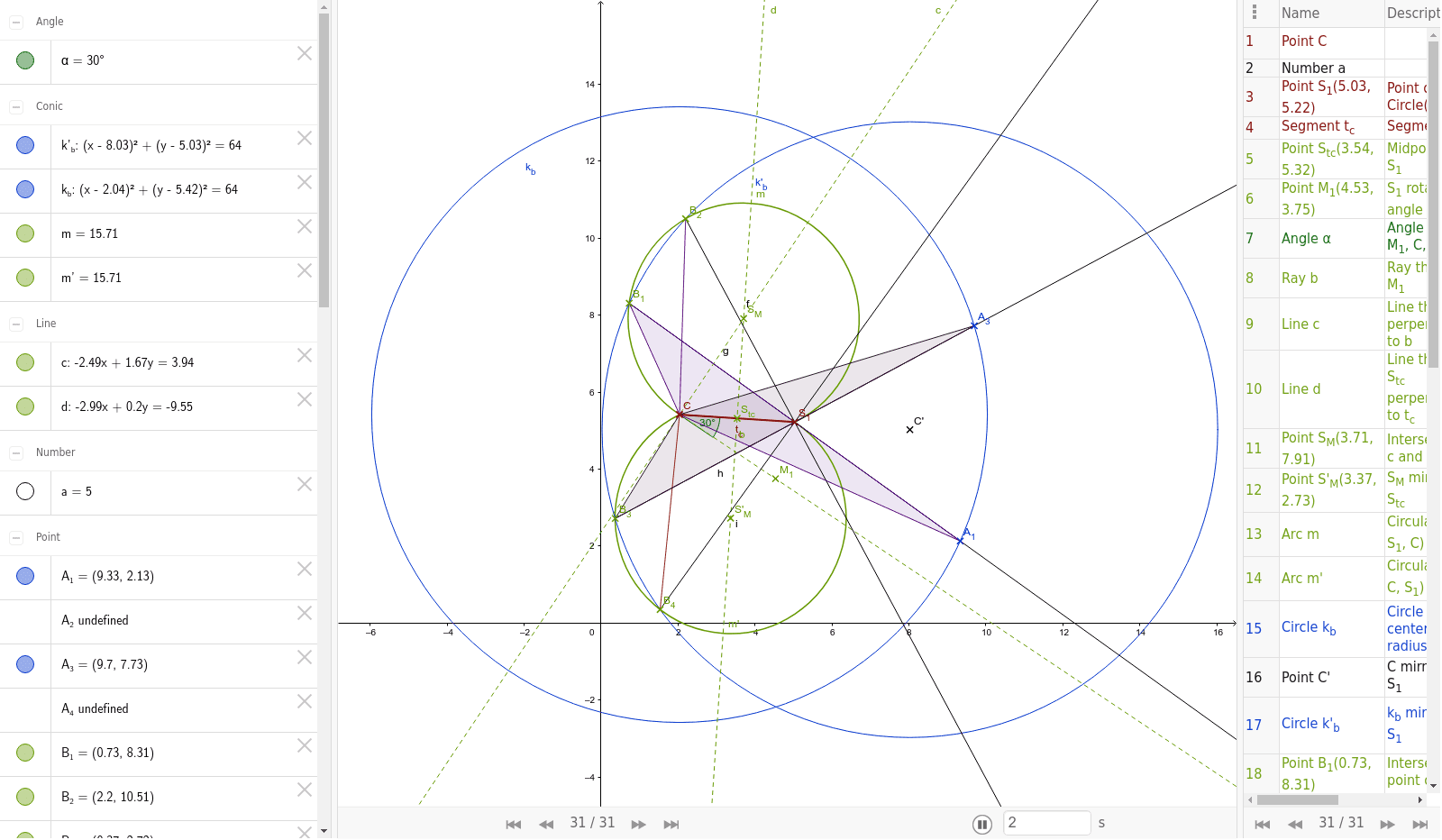Image resolution: width=1442 pixels, height=840 pixels.
Task: Toggle visibility of point A1
Action: 25,576
